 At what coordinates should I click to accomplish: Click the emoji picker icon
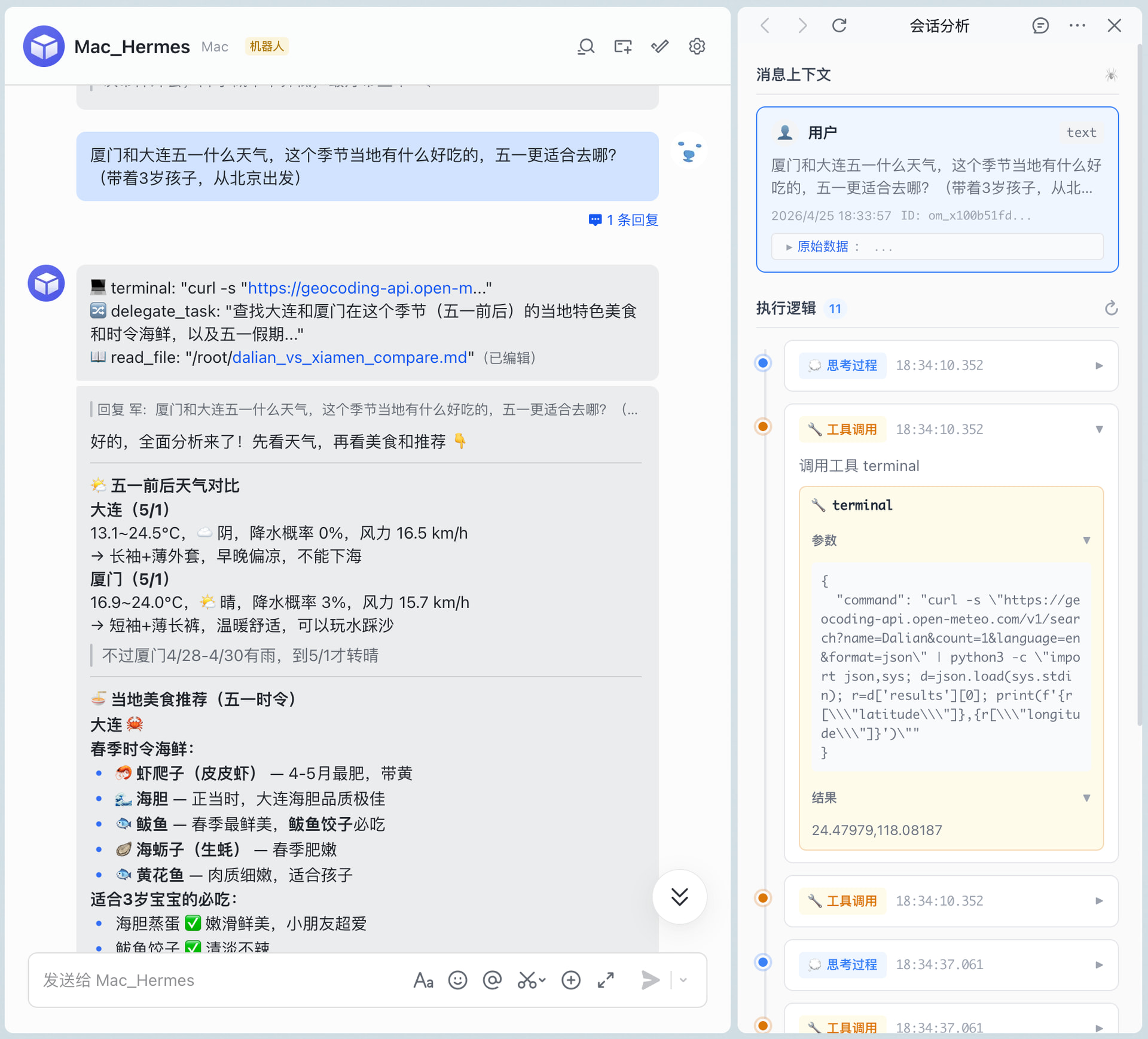(x=457, y=980)
